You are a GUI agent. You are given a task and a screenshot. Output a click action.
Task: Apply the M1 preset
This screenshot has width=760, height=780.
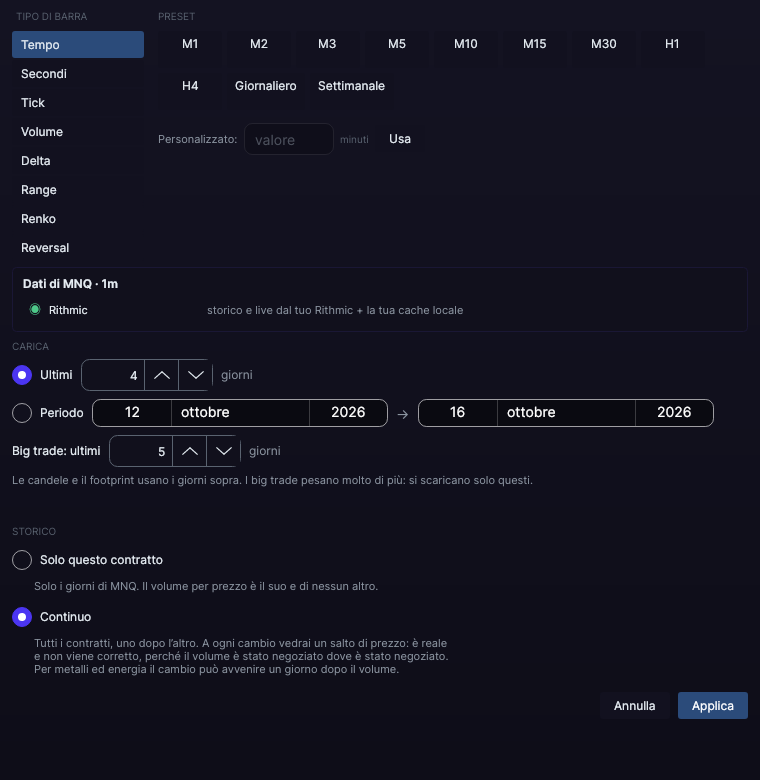(190, 44)
